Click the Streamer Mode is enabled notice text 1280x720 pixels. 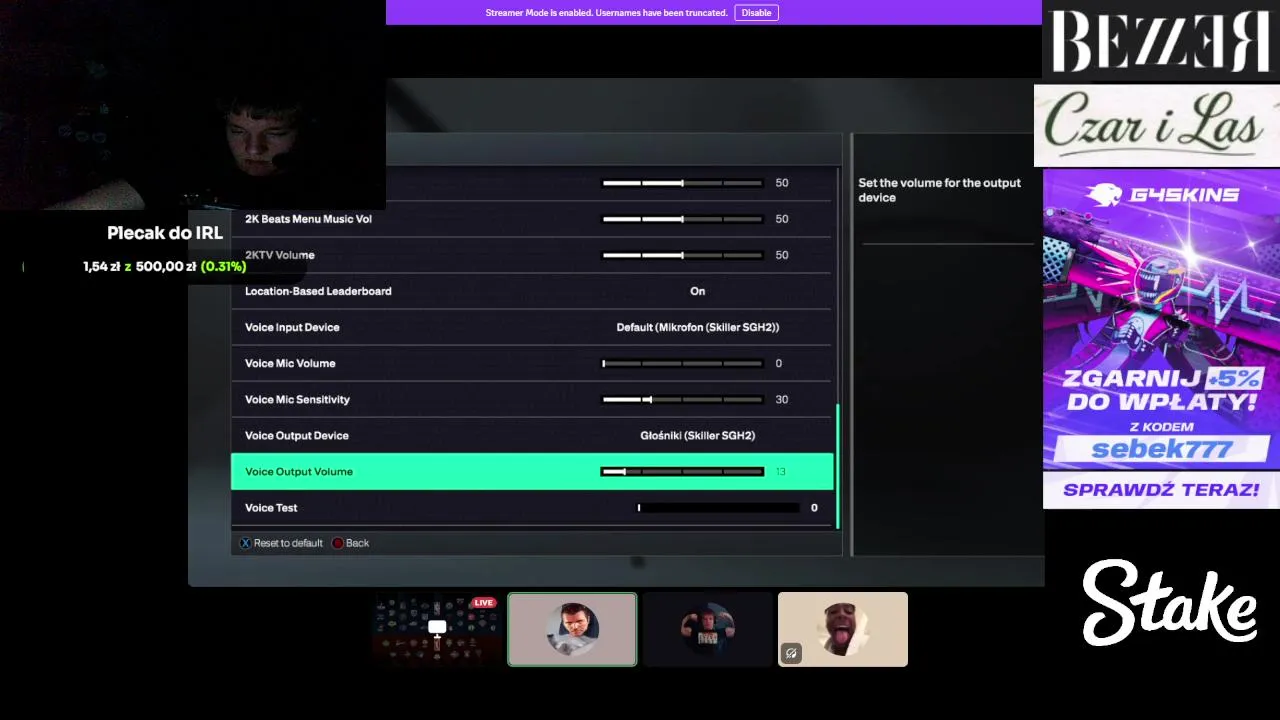tap(606, 13)
